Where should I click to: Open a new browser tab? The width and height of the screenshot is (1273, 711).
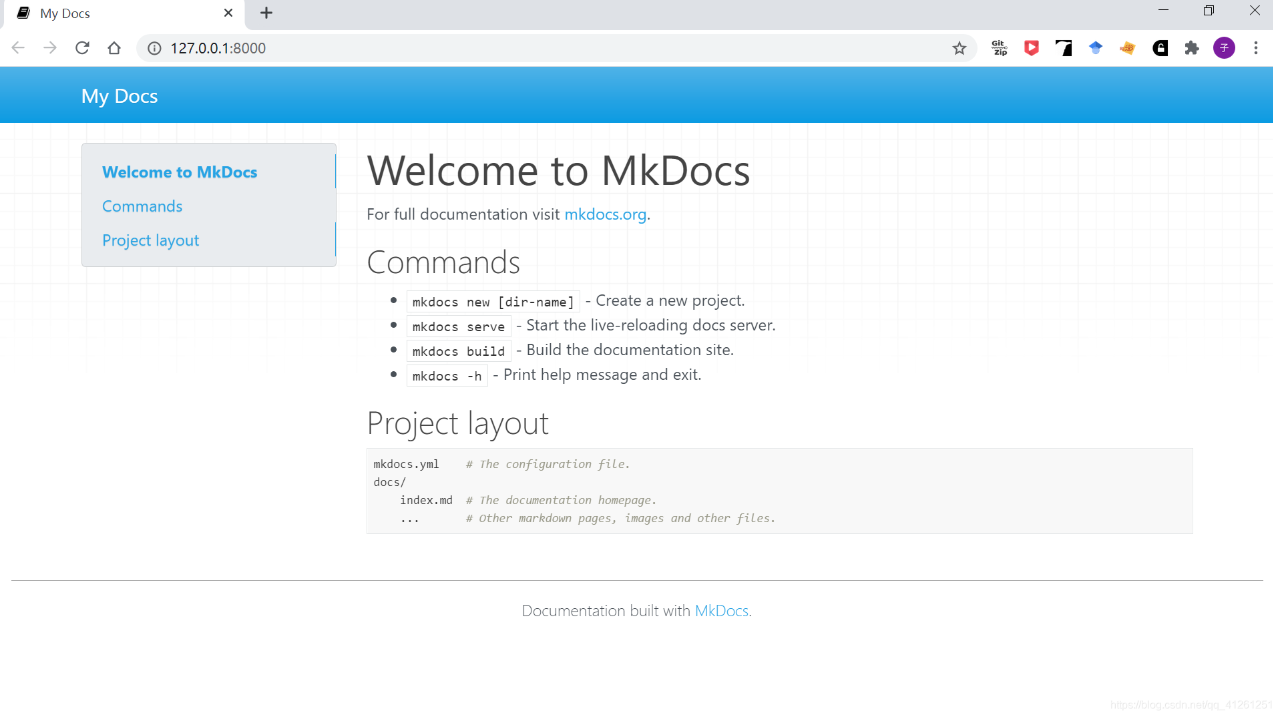266,13
